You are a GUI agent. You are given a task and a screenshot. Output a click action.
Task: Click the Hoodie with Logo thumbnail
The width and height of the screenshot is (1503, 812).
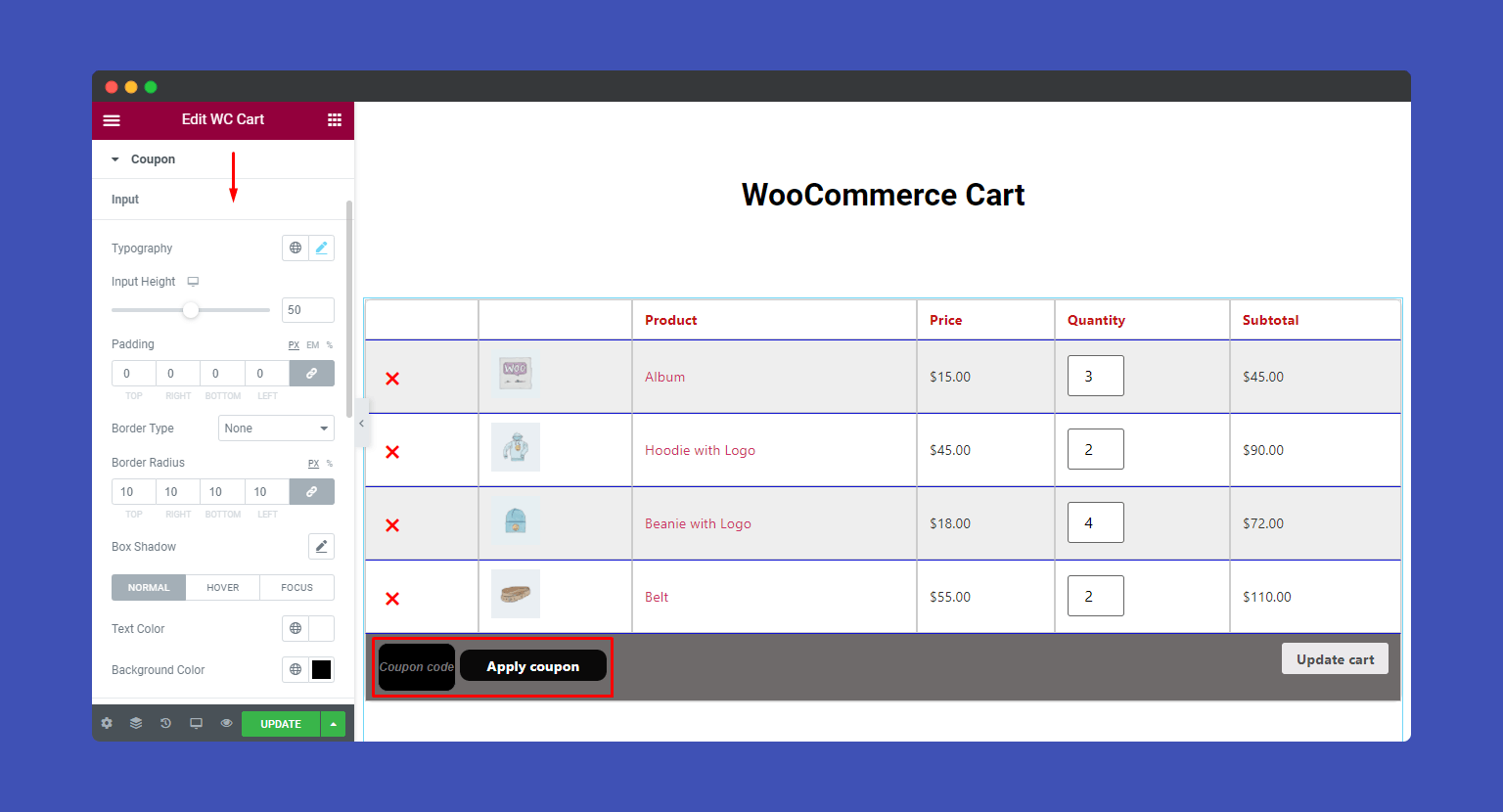[516, 447]
